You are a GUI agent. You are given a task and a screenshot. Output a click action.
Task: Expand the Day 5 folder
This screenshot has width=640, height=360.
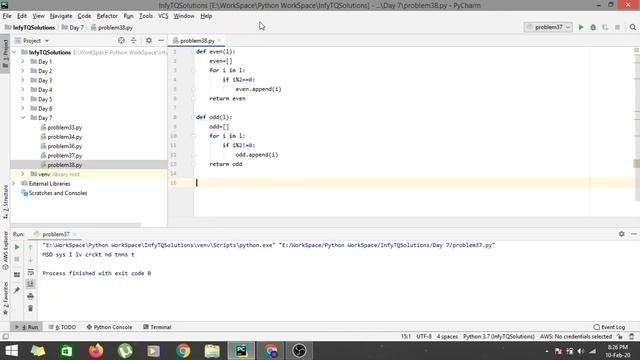(x=23, y=99)
